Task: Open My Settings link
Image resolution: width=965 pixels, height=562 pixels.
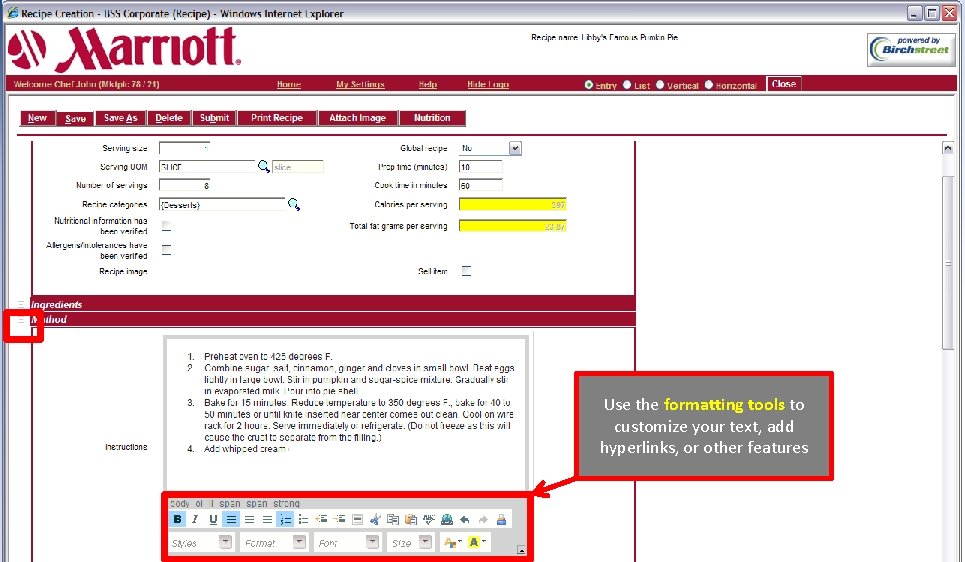Action: [360, 84]
